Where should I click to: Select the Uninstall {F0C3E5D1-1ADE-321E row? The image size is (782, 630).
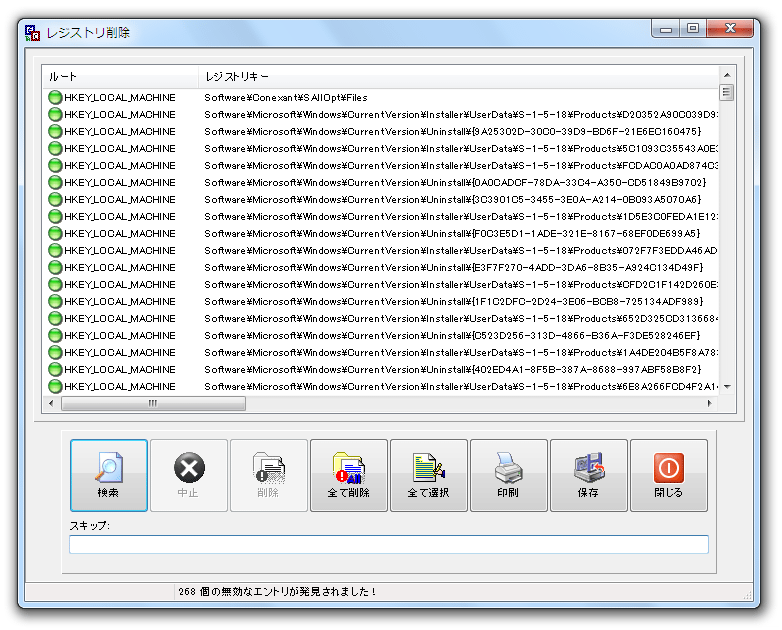(x=380, y=233)
